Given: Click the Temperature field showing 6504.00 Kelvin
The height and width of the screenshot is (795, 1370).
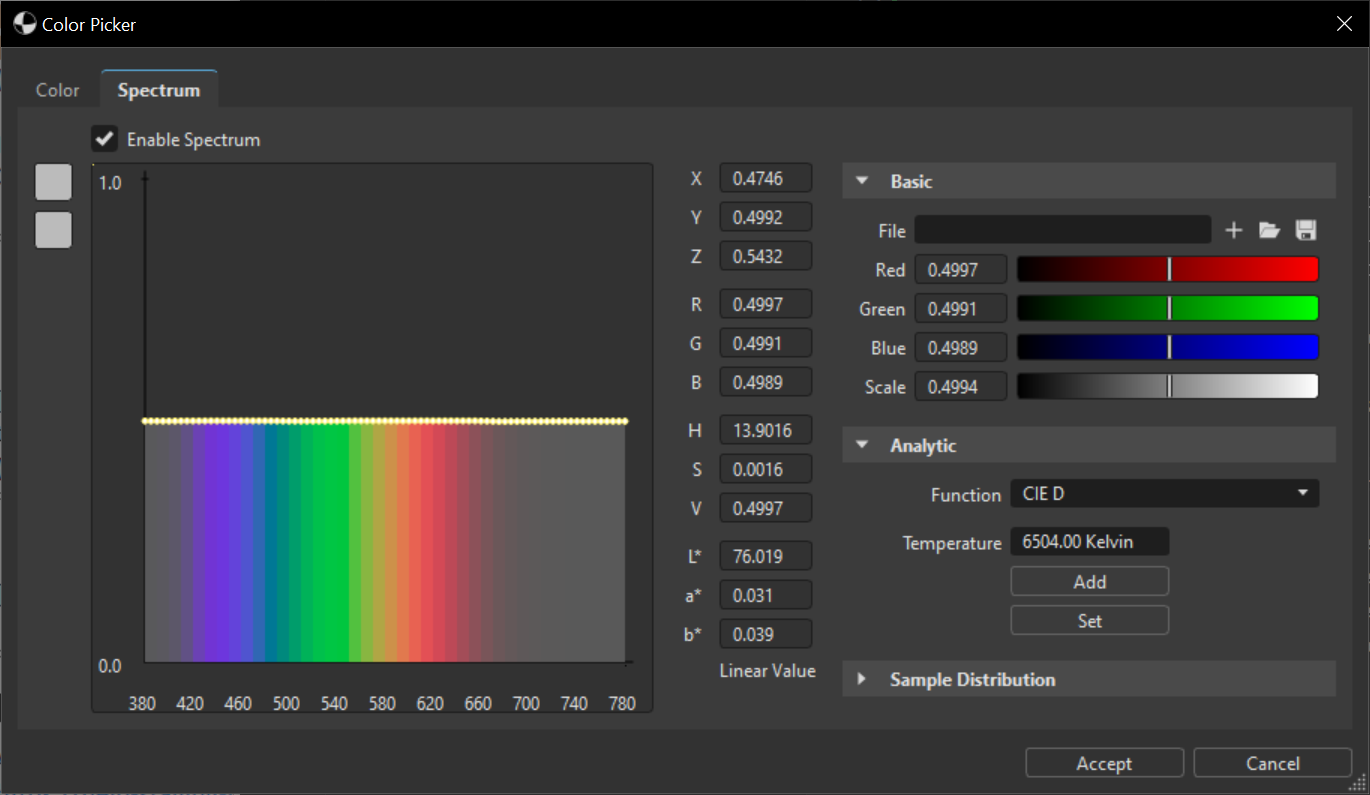Looking at the screenshot, I should pos(1090,542).
